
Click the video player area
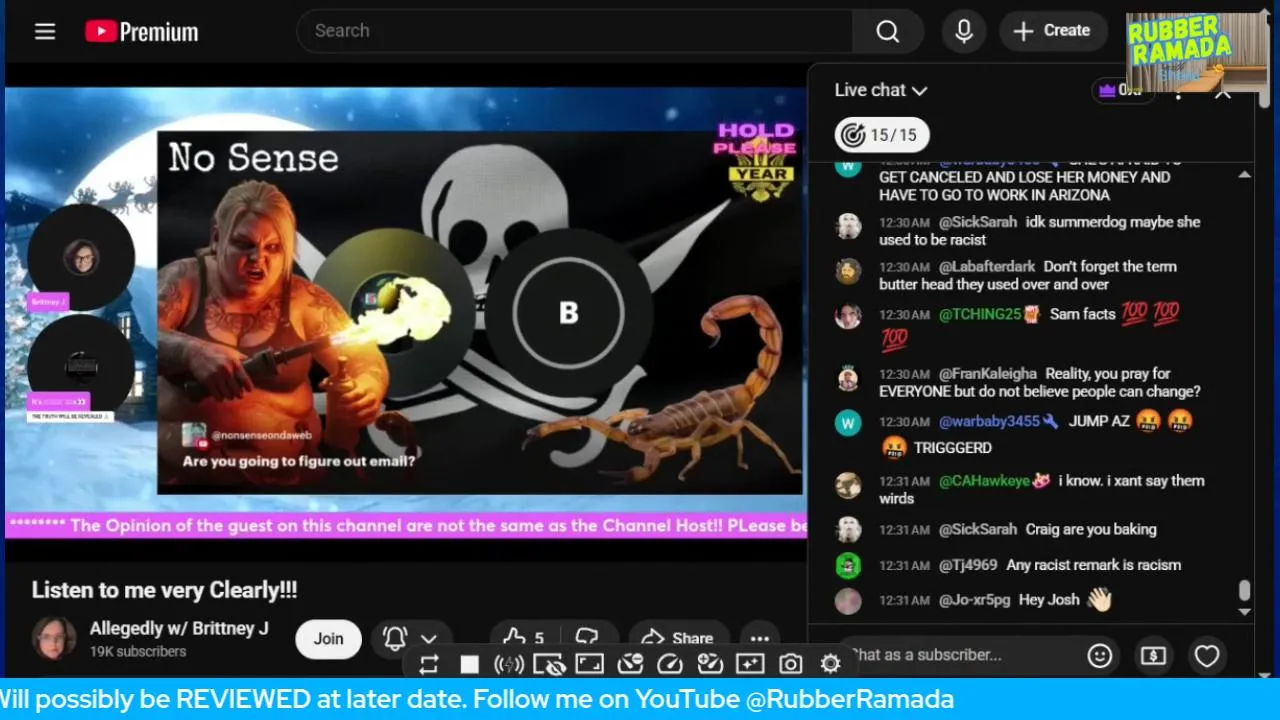(x=406, y=313)
